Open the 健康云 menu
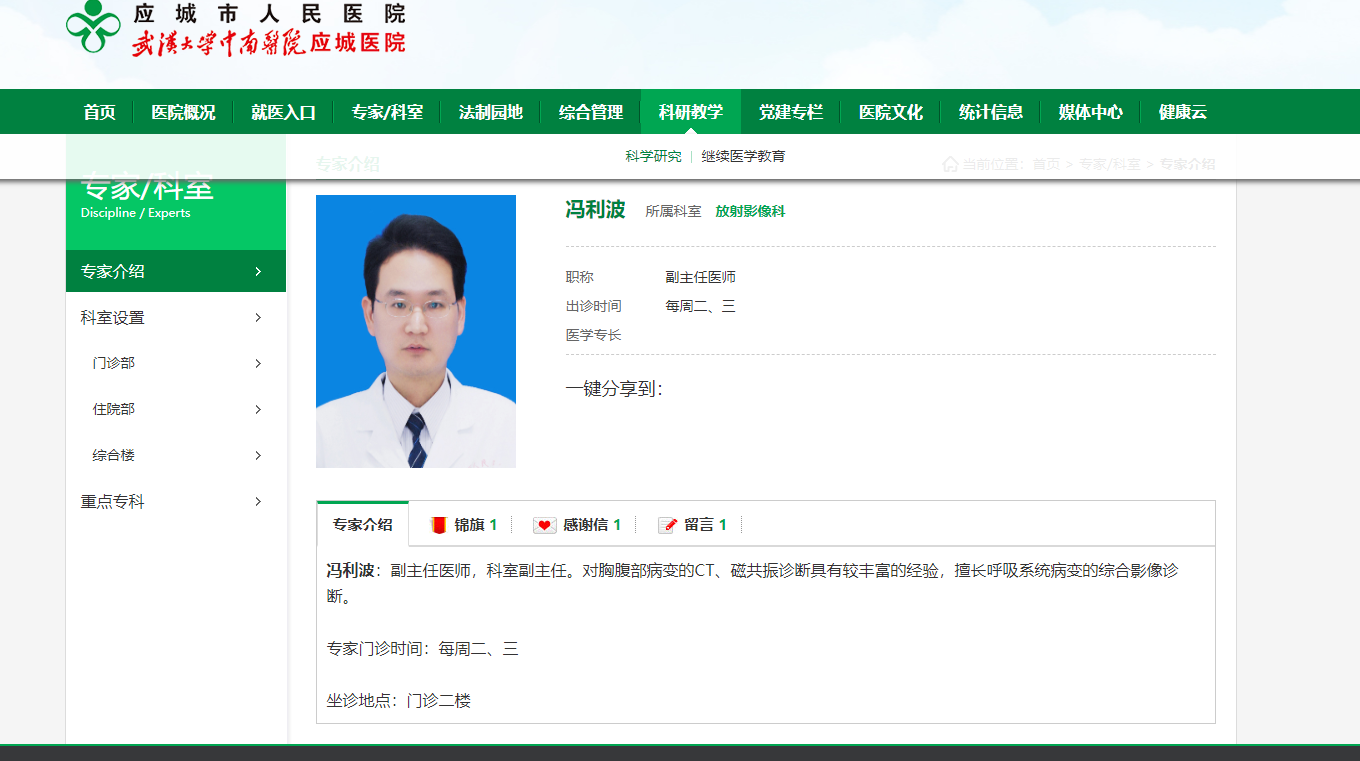The image size is (1360, 761). (x=1183, y=112)
